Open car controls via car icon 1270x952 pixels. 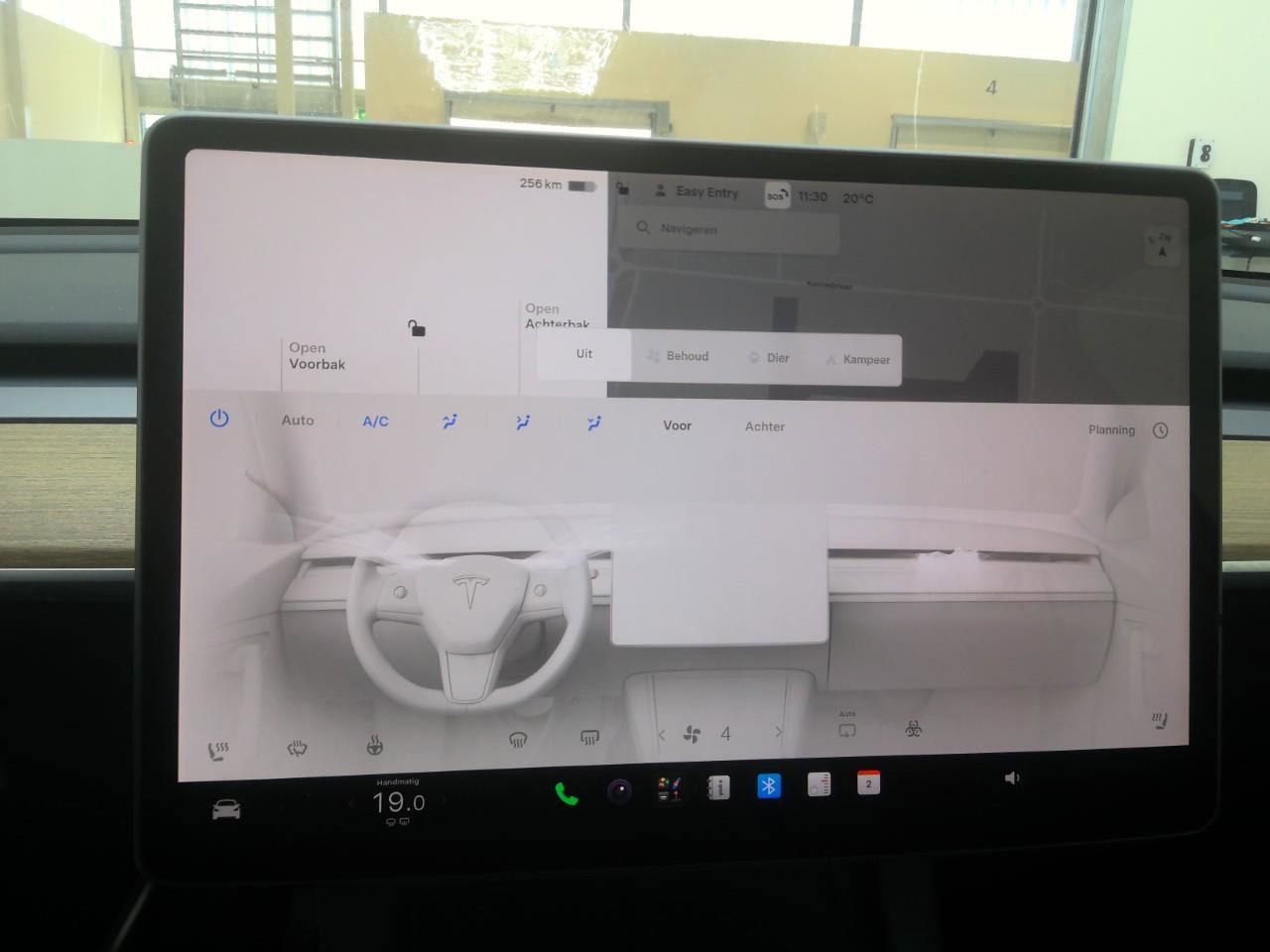click(x=226, y=810)
